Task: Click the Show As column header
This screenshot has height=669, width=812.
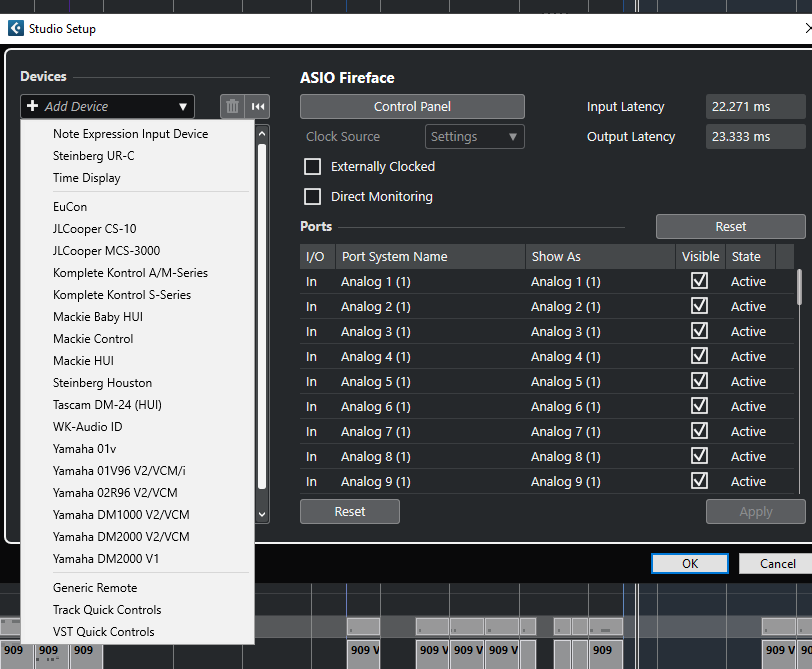Action: [600, 256]
